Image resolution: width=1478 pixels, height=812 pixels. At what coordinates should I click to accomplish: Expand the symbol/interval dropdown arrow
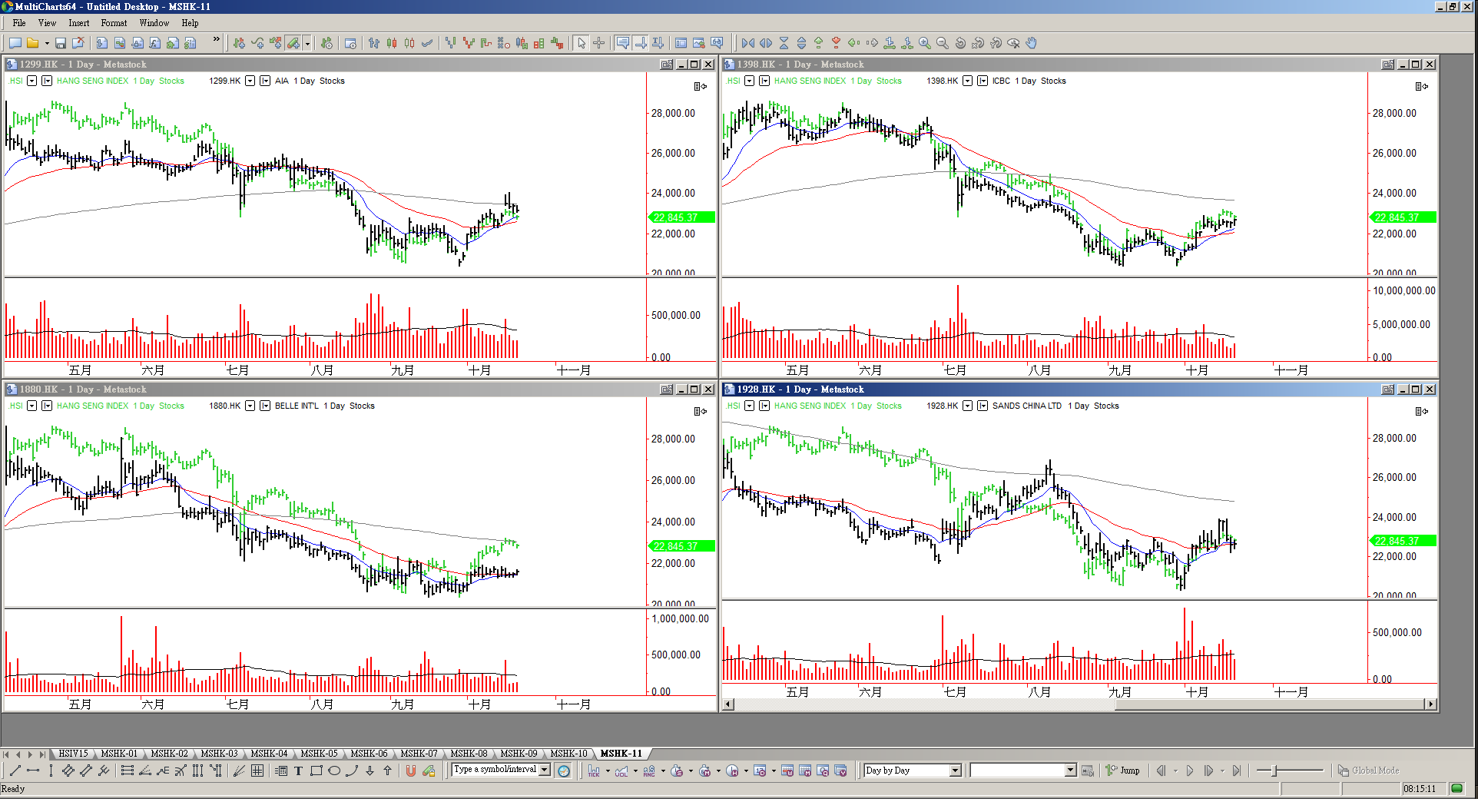545,770
